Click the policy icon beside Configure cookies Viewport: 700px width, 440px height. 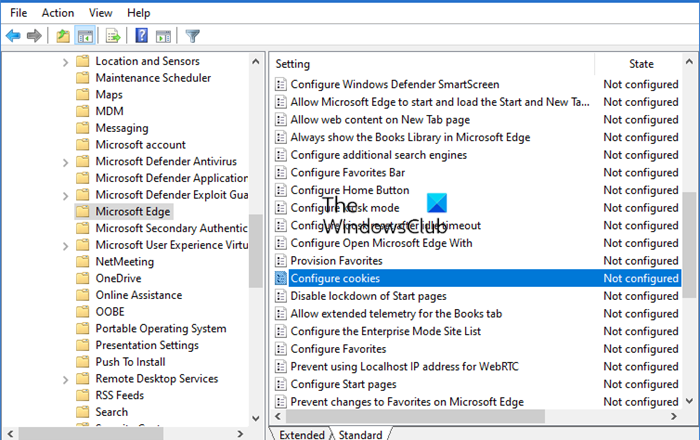[x=280, y=278]
